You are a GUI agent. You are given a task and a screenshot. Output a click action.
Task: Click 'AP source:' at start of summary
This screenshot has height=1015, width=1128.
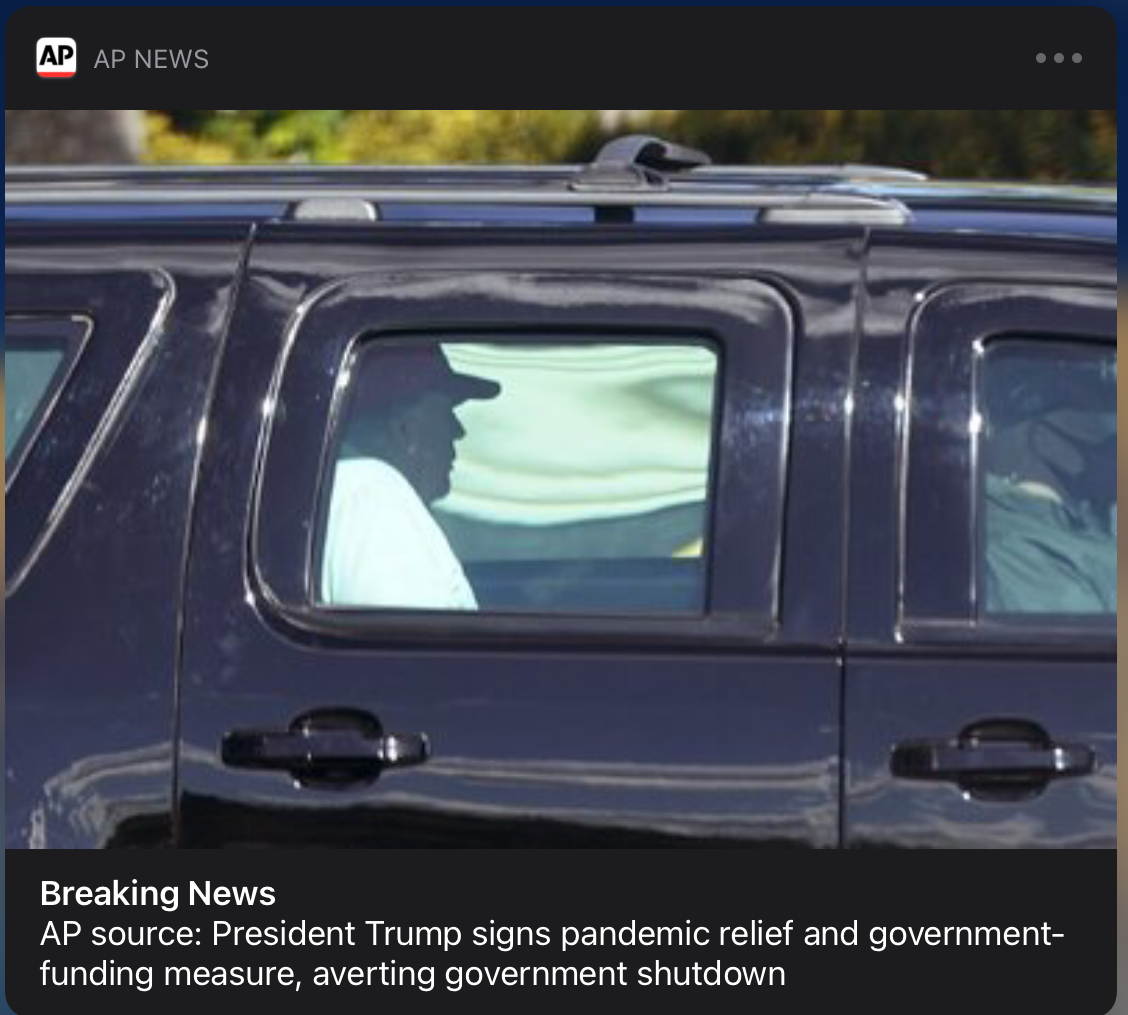(x=121, y=934)
